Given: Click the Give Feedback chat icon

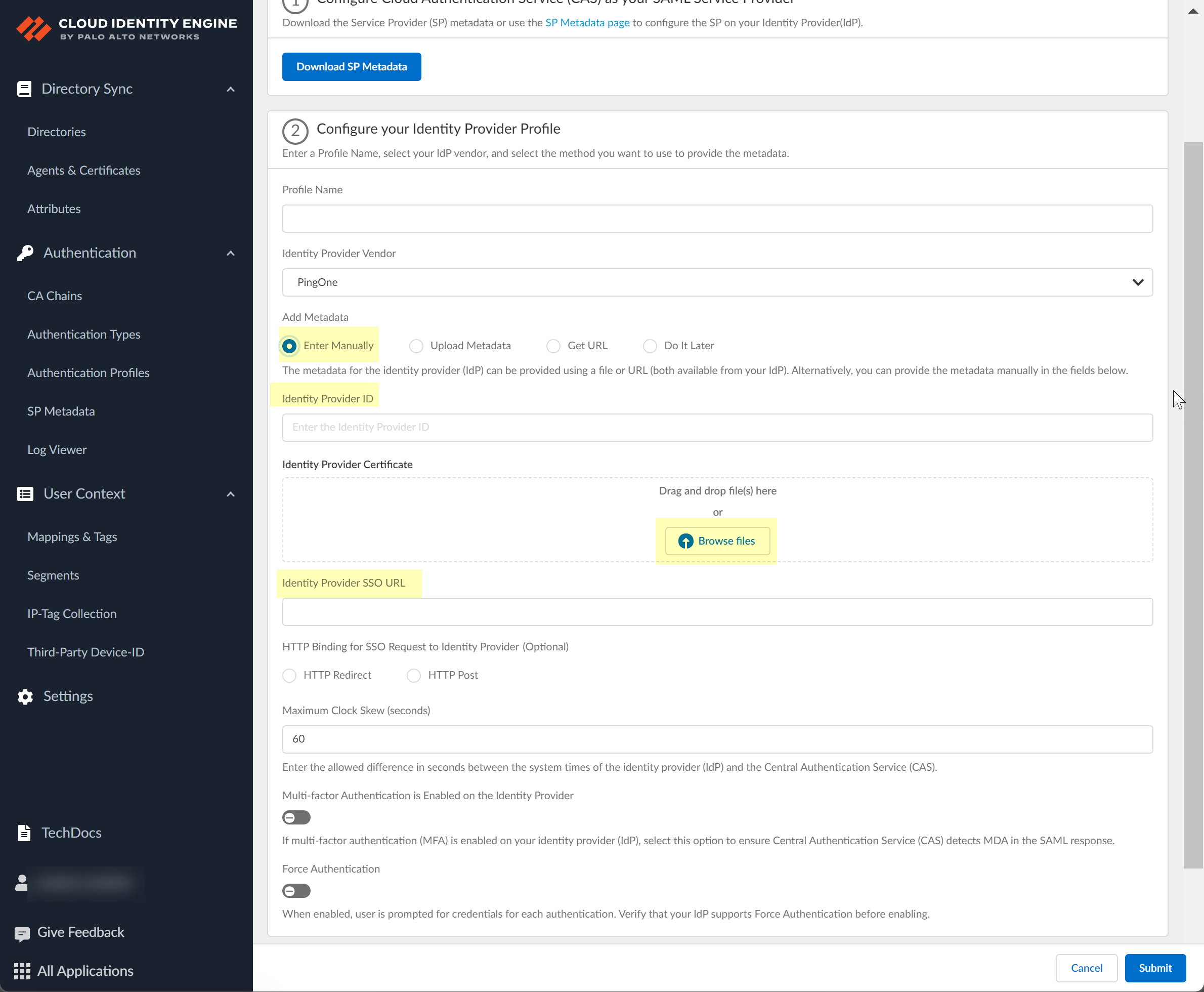Looking at the screenshot, I should pos(22,934).
